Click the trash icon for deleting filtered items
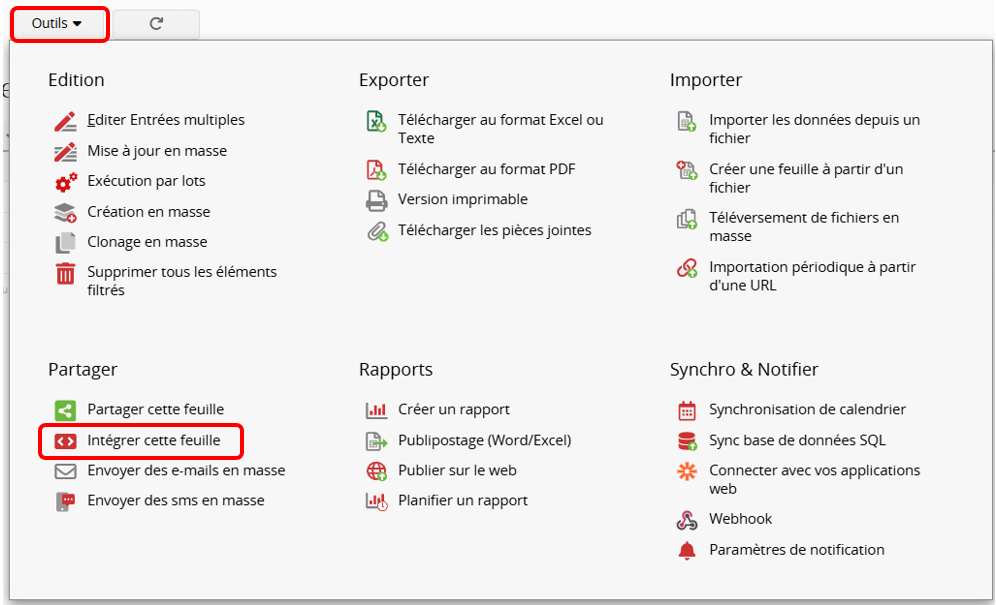 tap(65, 274)
